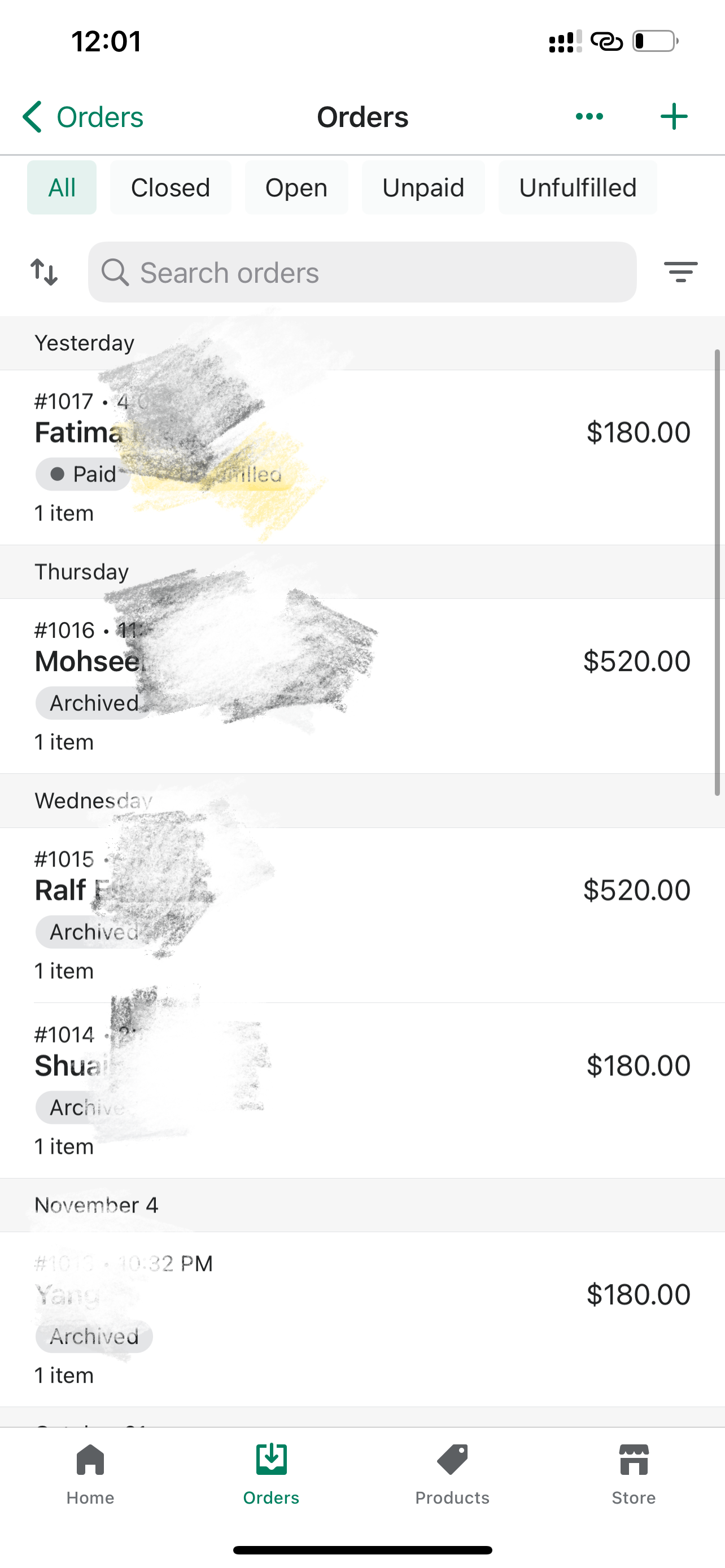The height and width of the screenshot is (1568, 725).
Task: Toggle the Closed filter chip
Action: coord(171,187)
